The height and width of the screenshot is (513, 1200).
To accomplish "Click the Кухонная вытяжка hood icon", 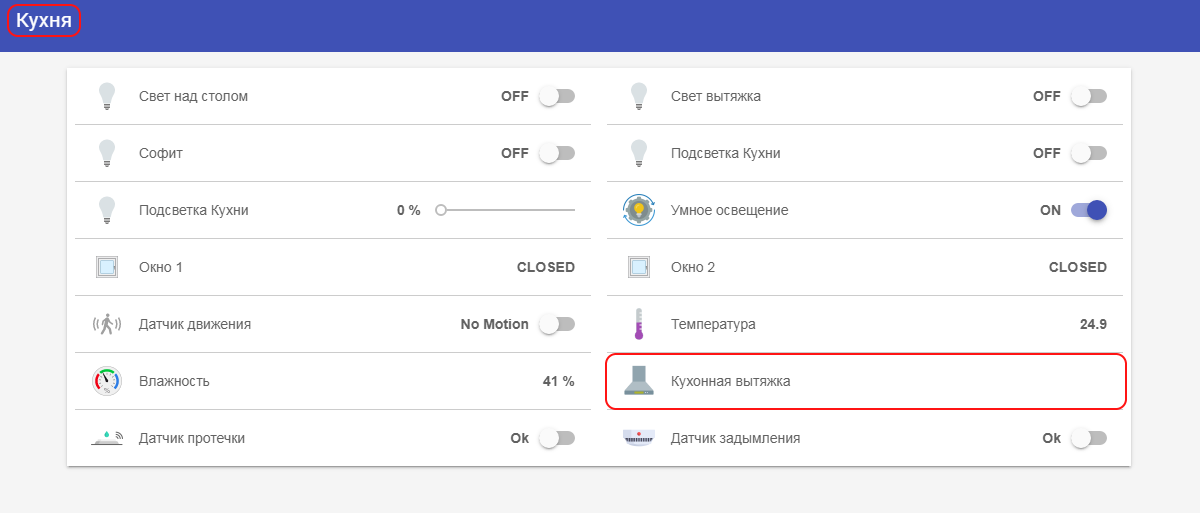I will pos(638,381).
